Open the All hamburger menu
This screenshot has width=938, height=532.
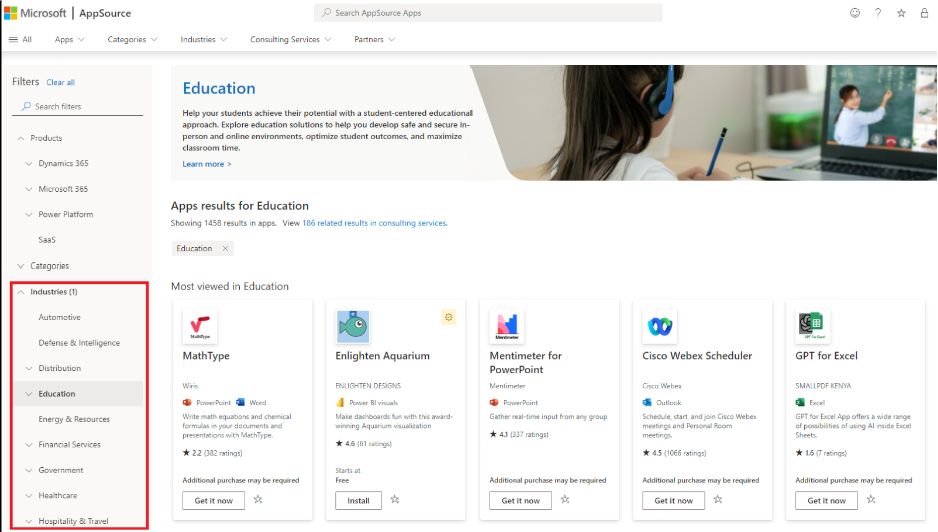[20, 39]
